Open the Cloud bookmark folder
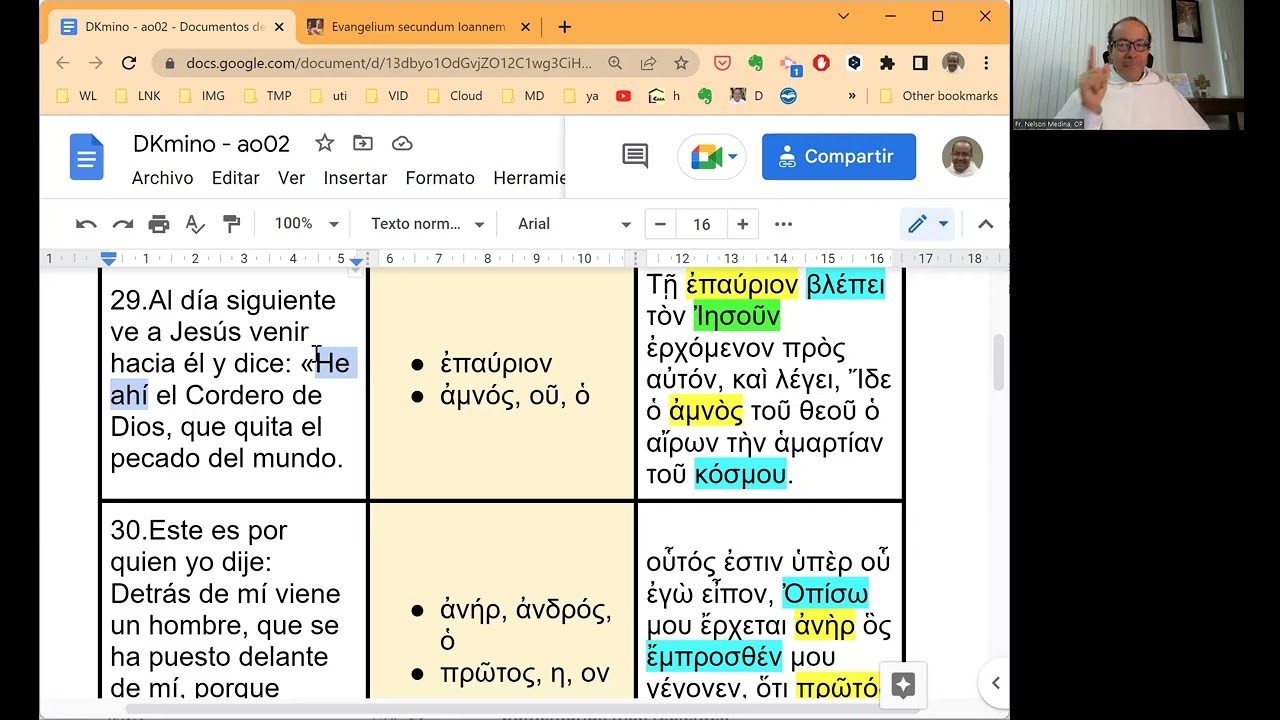1280x720 pixels. click(455, 96)
